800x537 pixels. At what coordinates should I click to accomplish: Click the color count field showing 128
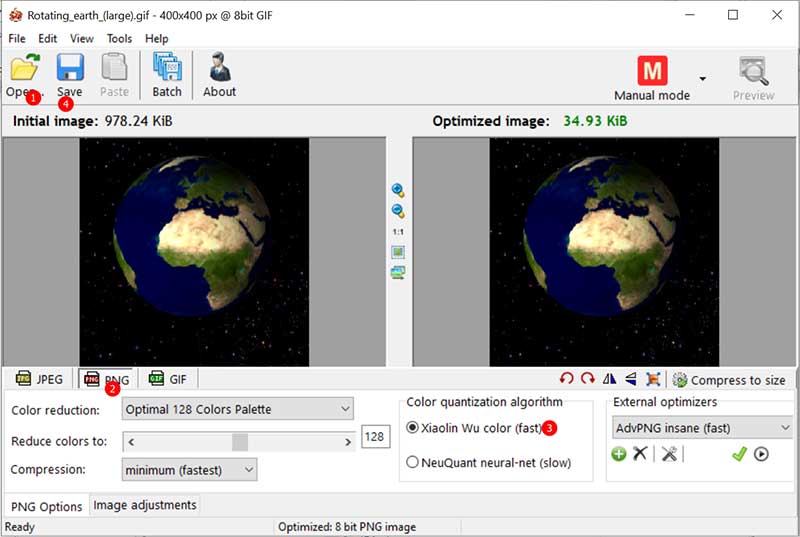click(x=376, y=437)
